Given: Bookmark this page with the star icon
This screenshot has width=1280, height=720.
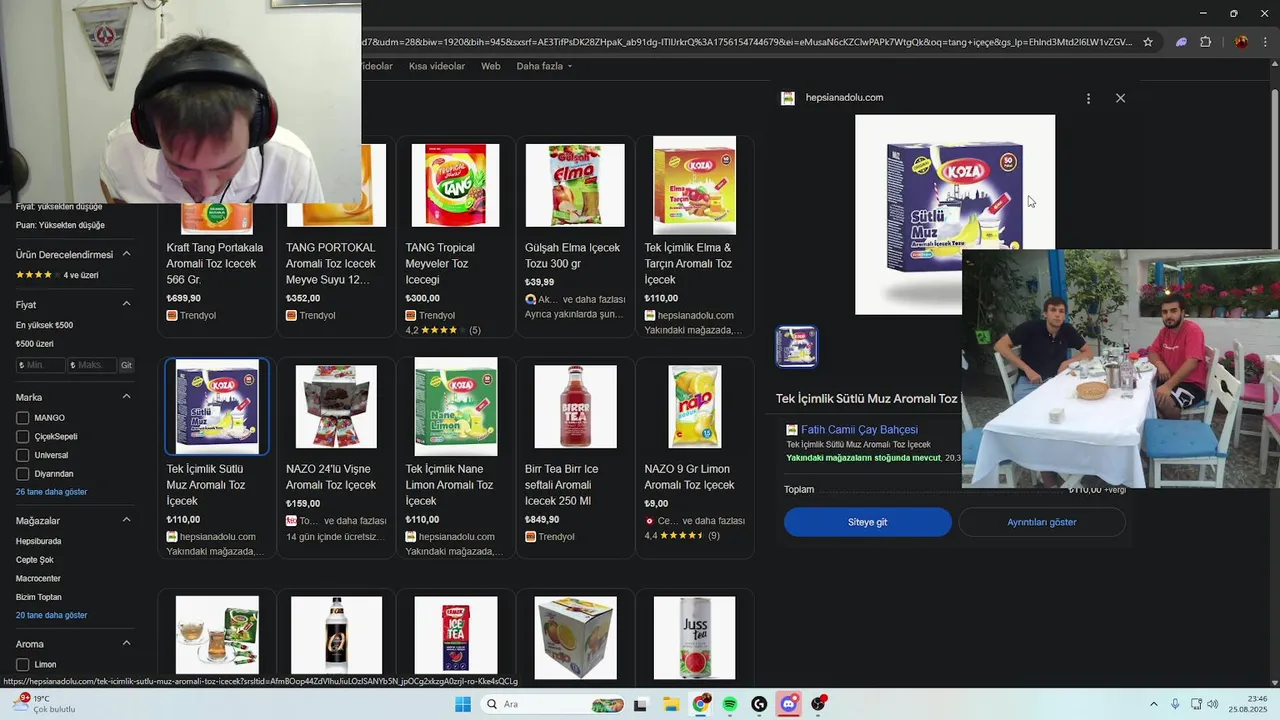Looking at the screenshot, I should pos(1148,42).
